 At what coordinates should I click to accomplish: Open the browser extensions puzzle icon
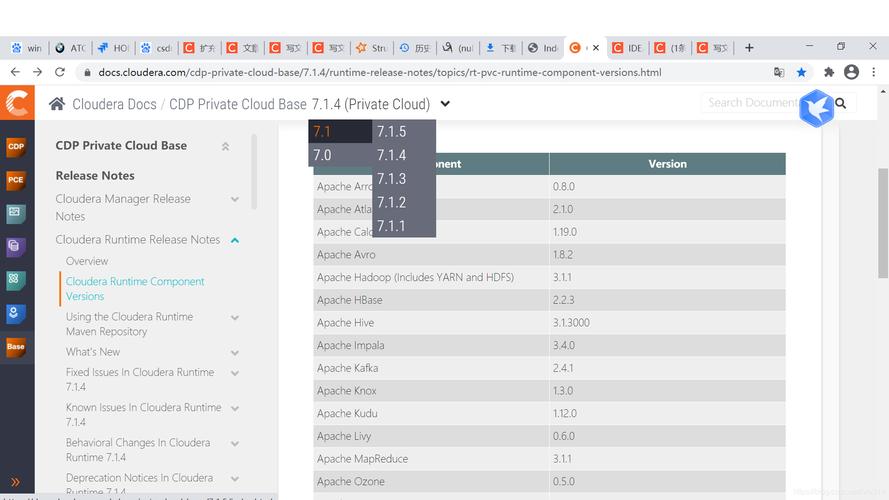pos(829,72)
